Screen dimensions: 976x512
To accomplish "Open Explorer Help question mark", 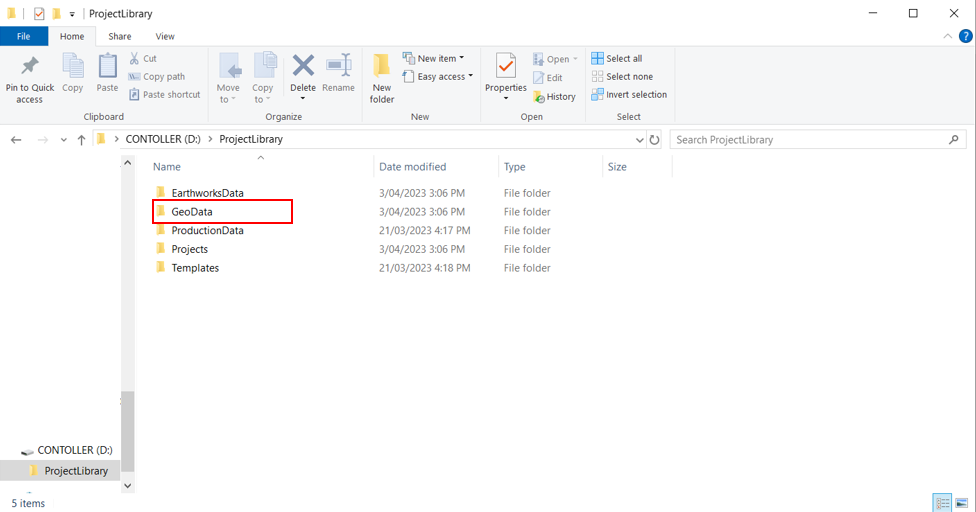I will [965, 36].
